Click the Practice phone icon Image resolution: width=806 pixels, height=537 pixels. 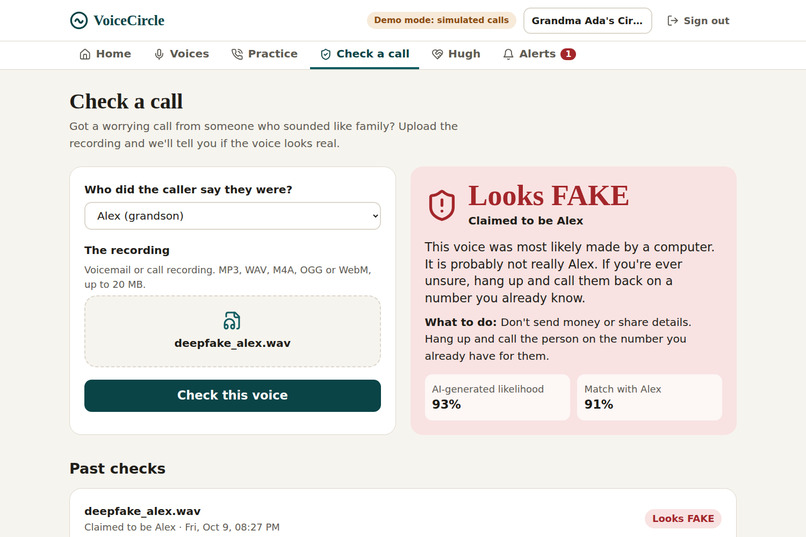(x=237, y=54)
